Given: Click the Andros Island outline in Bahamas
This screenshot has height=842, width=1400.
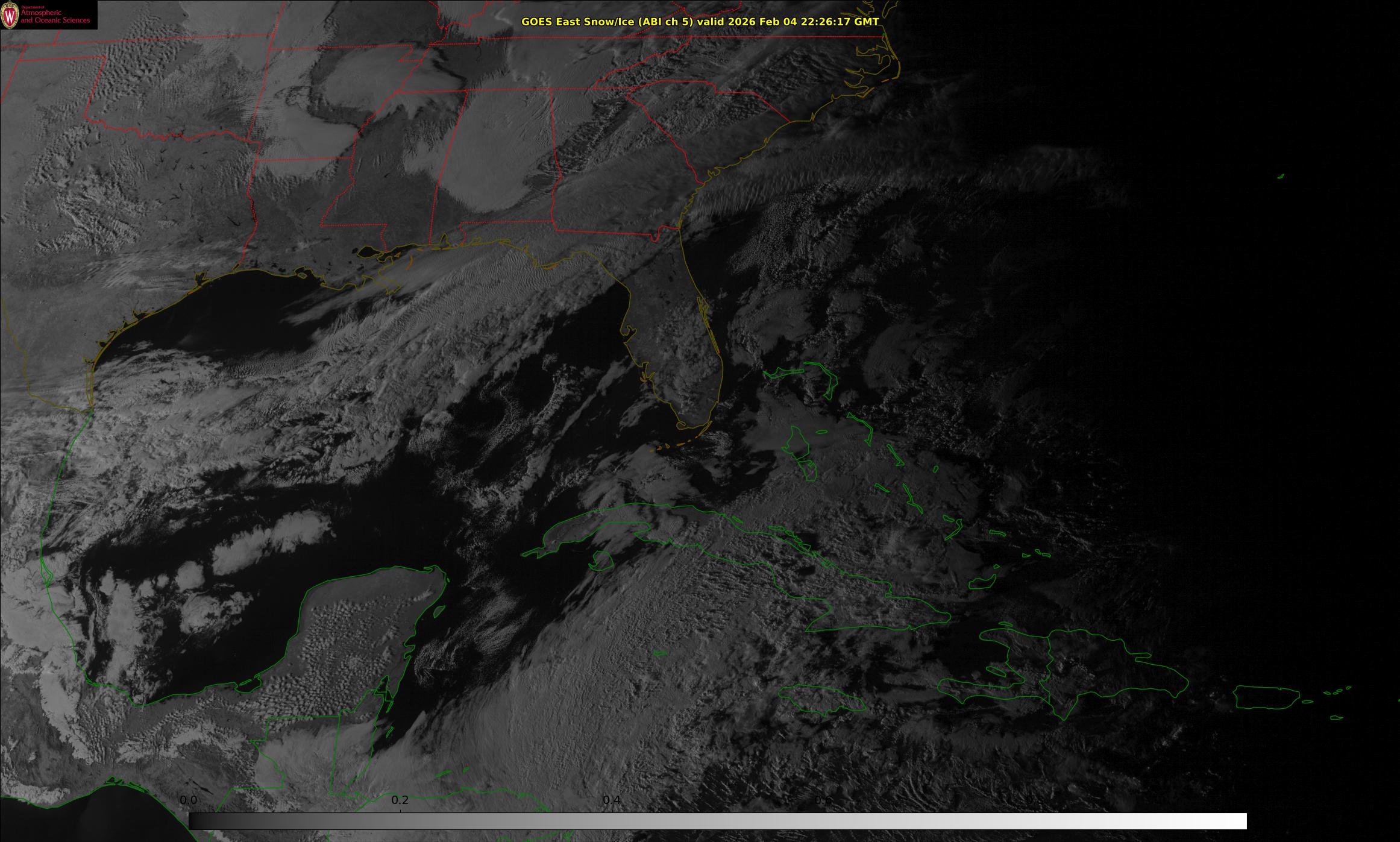Looking at the screenshot, I should point(799,447).
